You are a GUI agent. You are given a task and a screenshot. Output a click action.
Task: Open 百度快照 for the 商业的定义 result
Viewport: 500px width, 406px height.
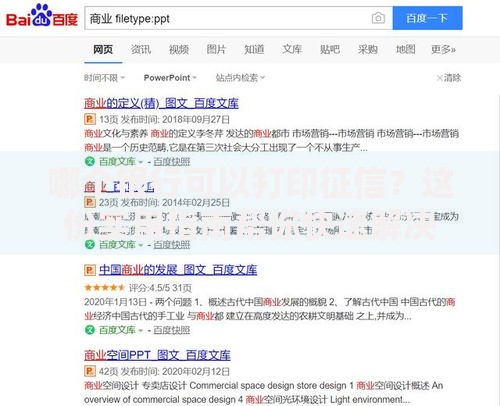click(x=171, y=162)
